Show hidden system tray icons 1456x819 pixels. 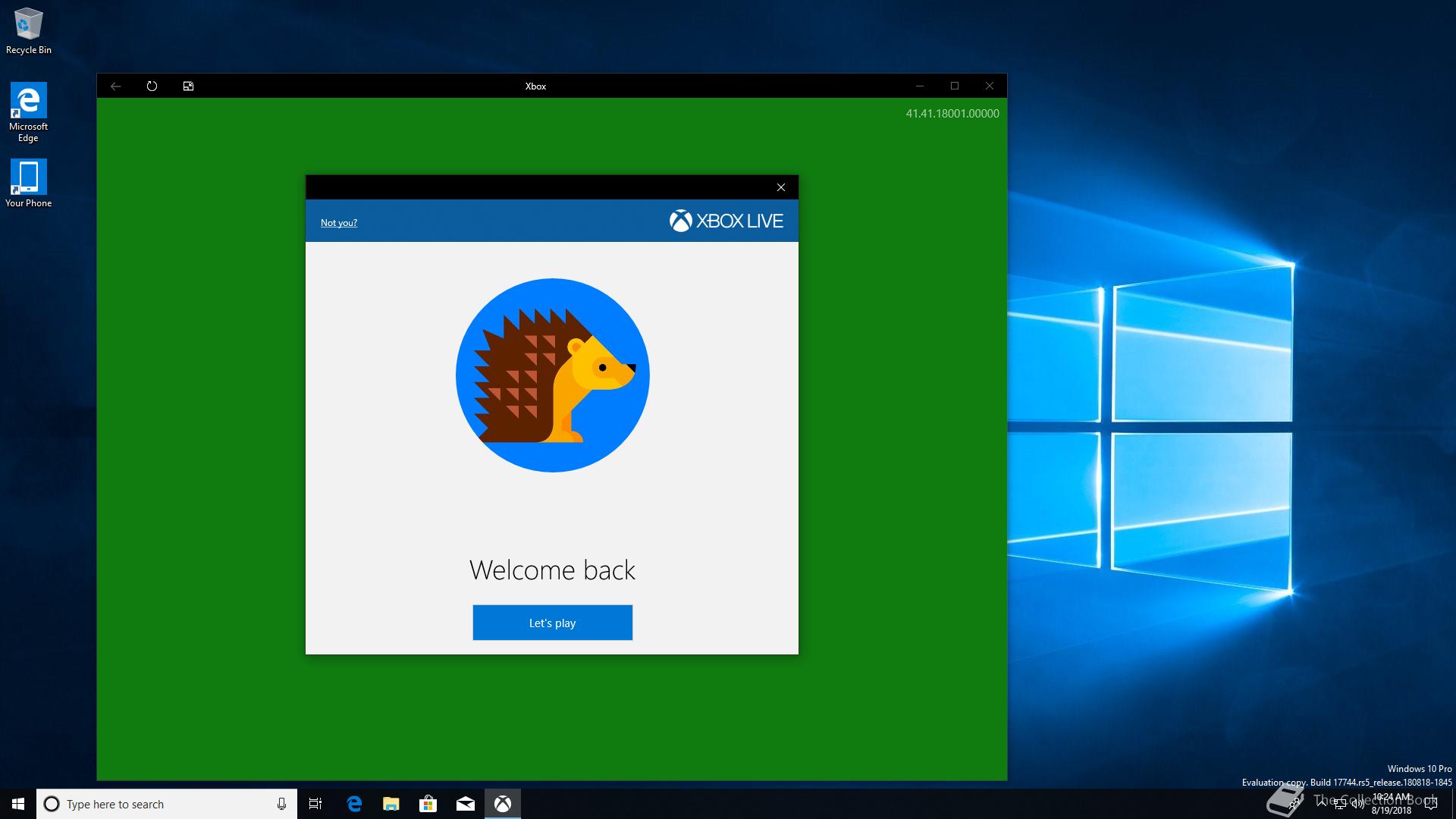(x=1322, y=804)
